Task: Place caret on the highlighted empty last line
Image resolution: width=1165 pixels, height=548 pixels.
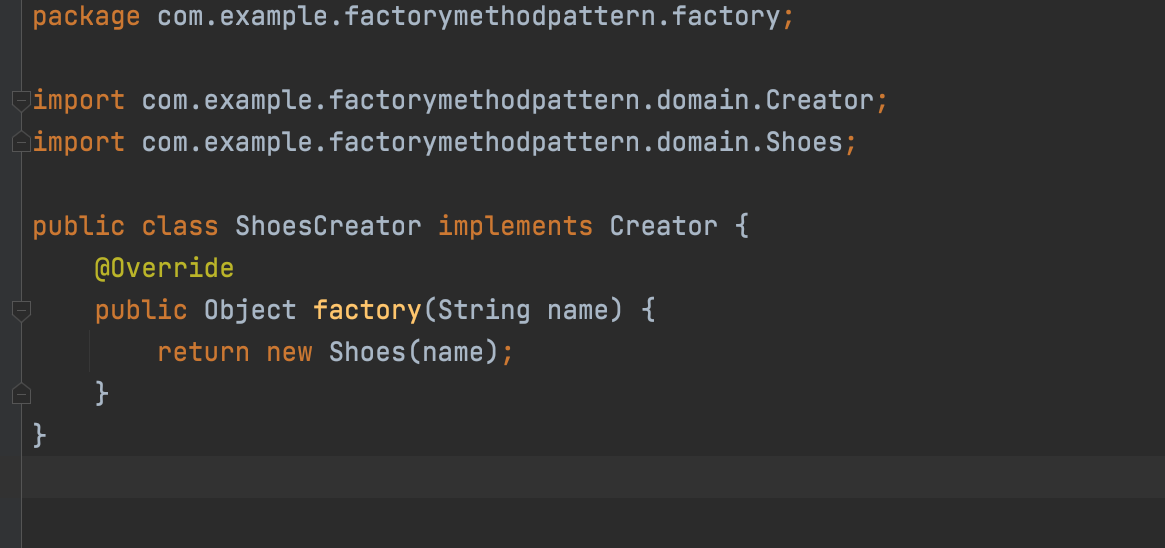Action: tap(593, 477)
